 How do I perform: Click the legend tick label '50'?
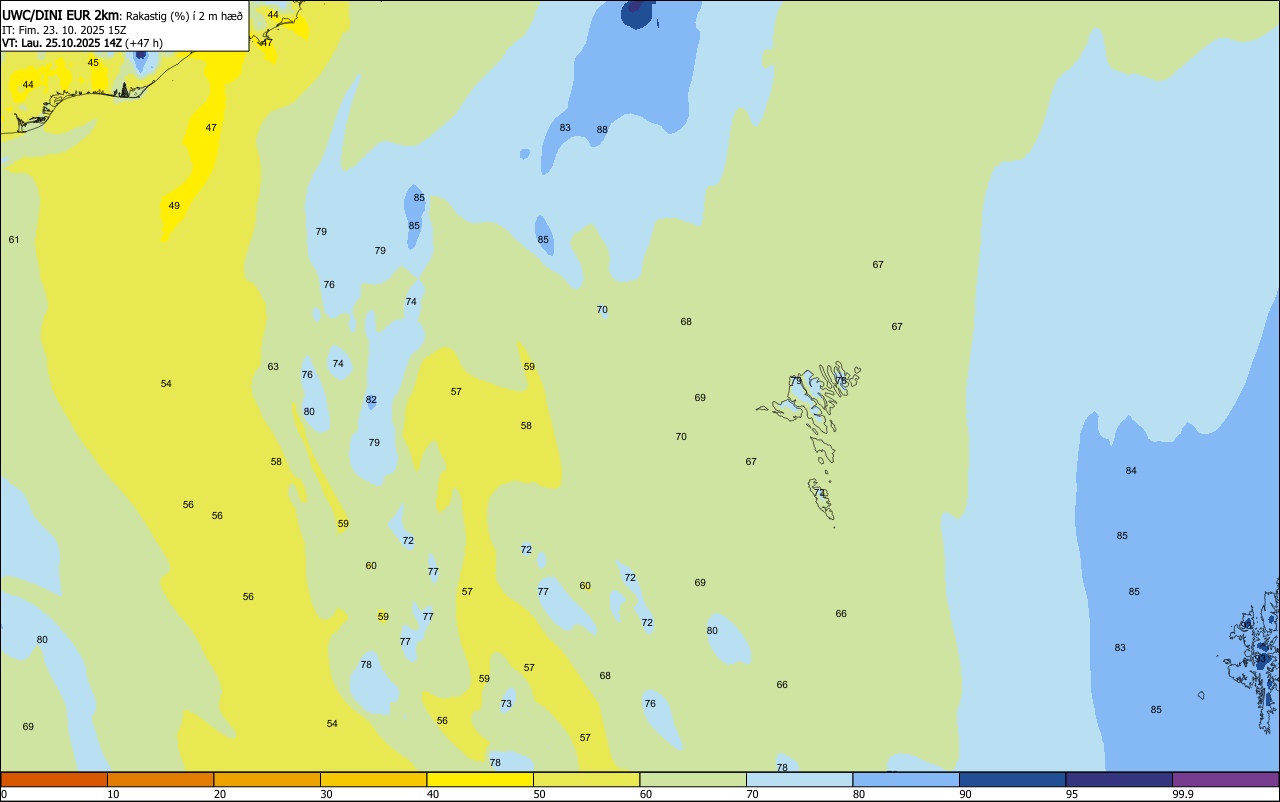point(539,794)
